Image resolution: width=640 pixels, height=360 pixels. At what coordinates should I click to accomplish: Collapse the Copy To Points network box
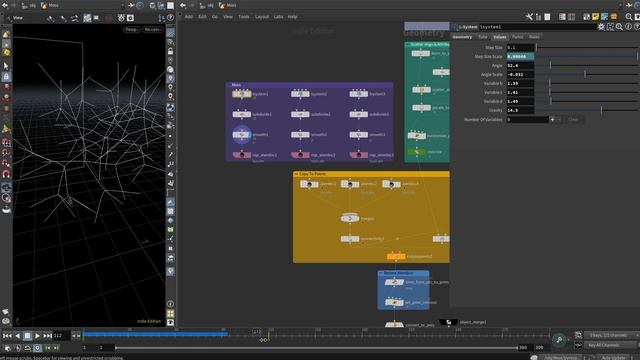tap(296, 174)
